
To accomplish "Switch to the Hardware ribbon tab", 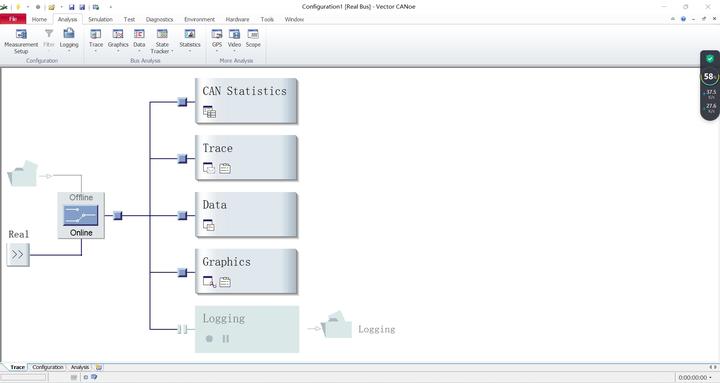I will click(x=237, y=19).
